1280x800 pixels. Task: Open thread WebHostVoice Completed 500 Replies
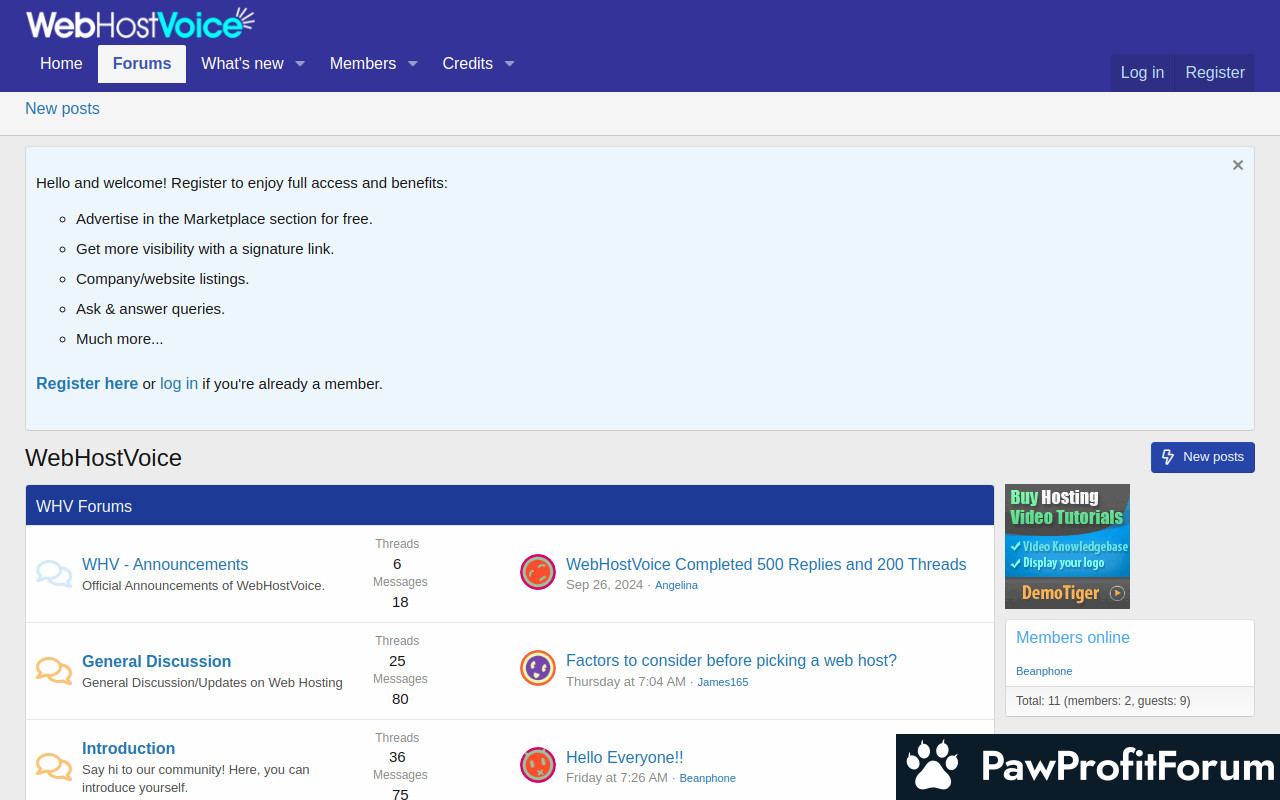pos(766,564)
